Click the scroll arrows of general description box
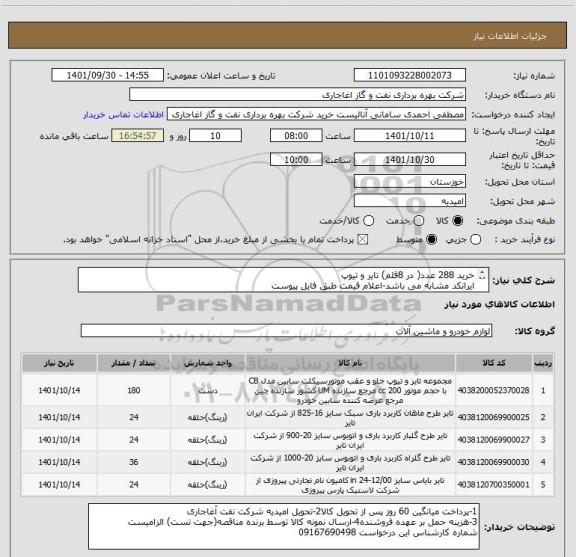The height and width of the screenshot is (557, 576). point(483,275)
